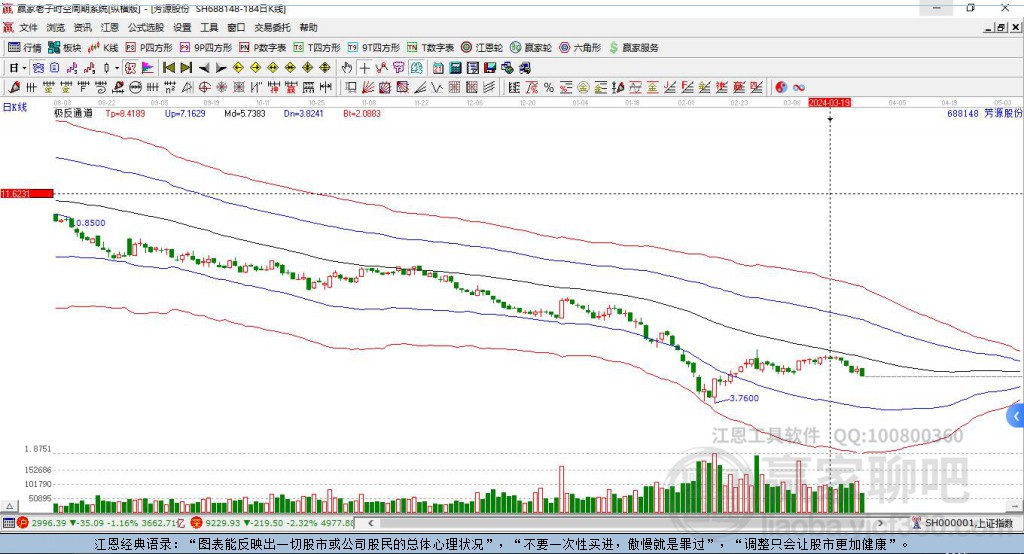This screenshot has width=1024, height=554.
Task: Click the 688148 芳源股份 stock label
Action: (x=984, y=113)
